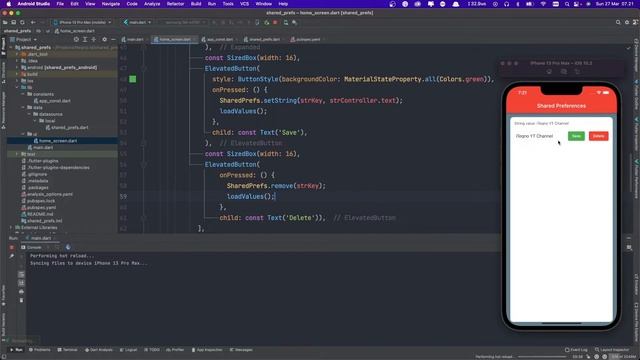
Task: Switch to main.dart editor tab
Action: pos(133,40)
